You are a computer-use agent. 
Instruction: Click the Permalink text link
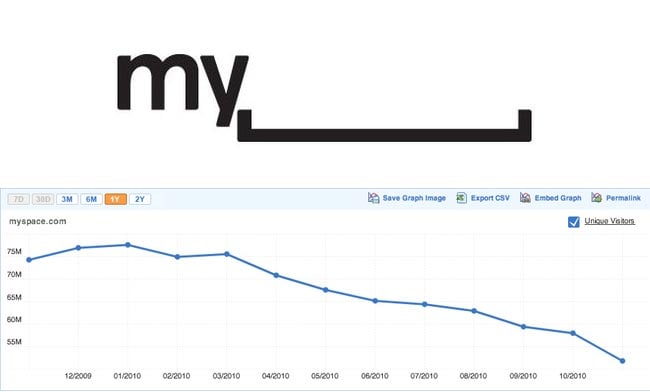(x=623, y=198)
